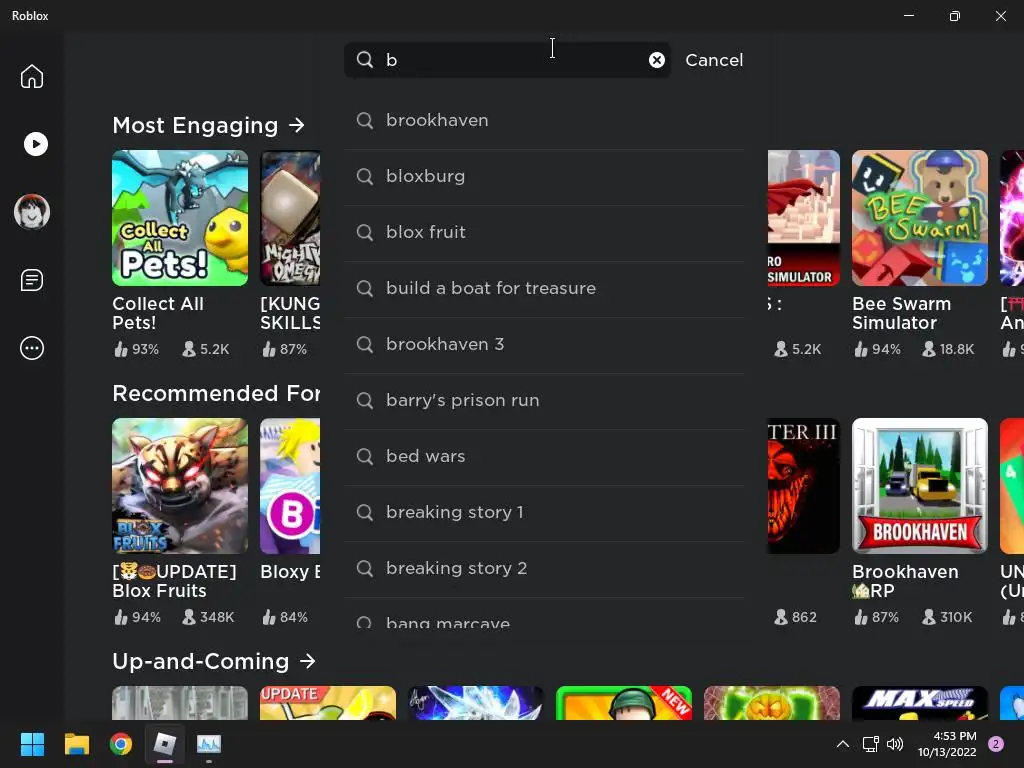Launch Google Chrome from the taskbar
1024x768 pixels.
click(121, 744)
